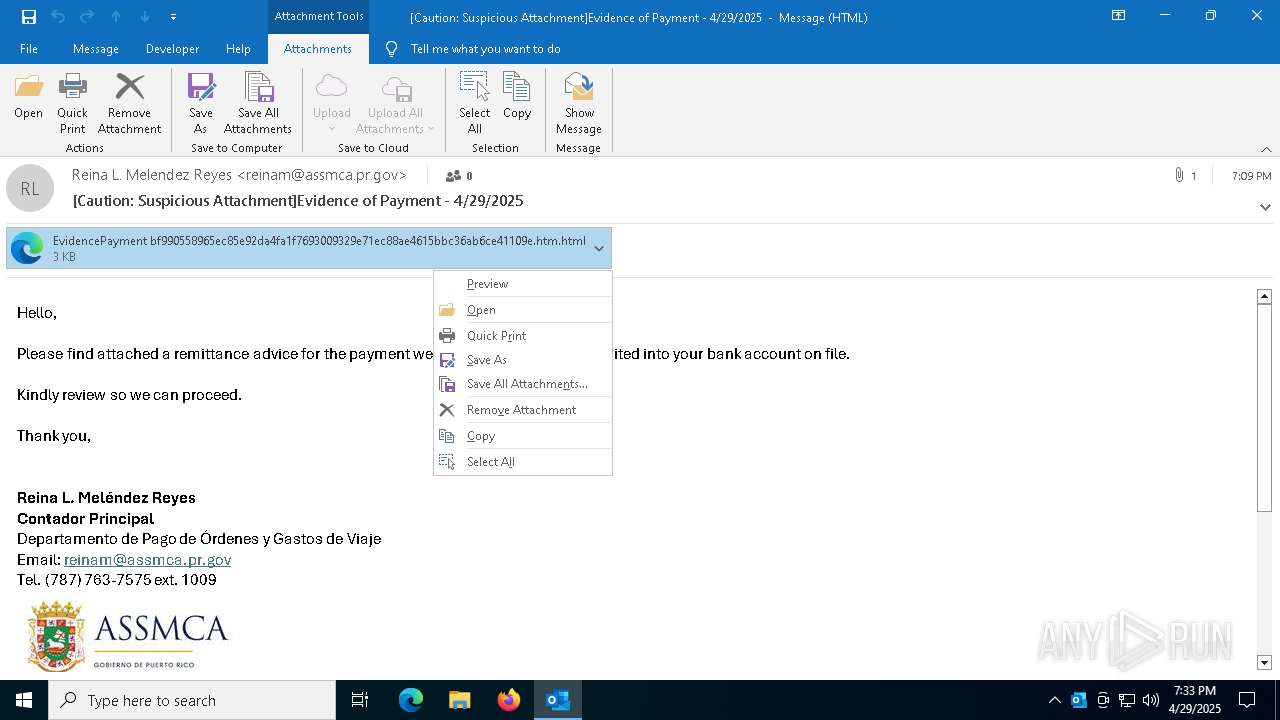1280x720 pixels.
Task: Switch to the Developer tab
Action: tap(172, 49)
